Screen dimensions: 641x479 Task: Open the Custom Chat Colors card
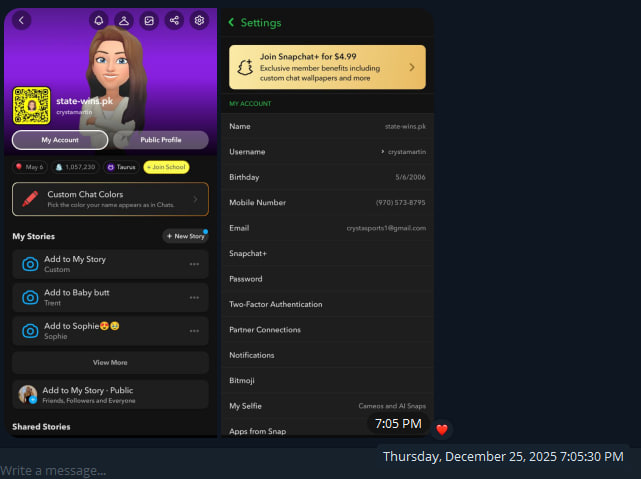click(x=110, y=199)
